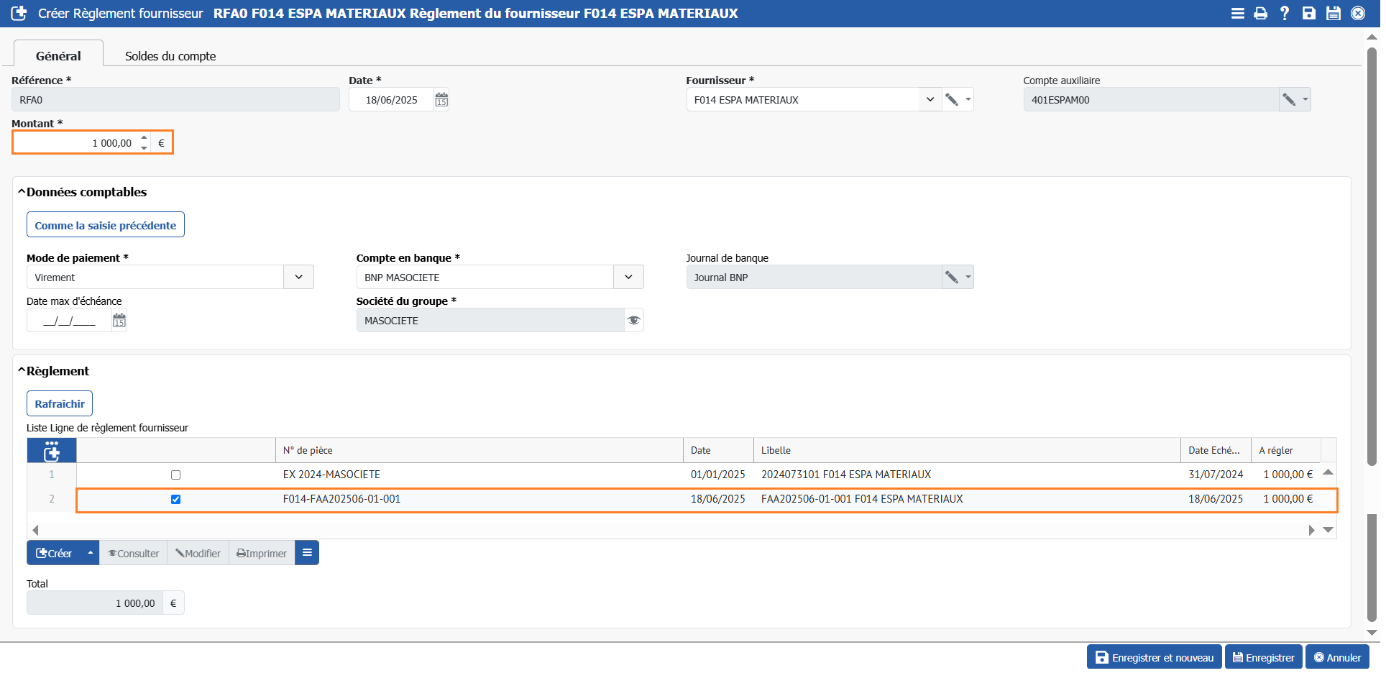Viewport: 1386px width, 673px height.
Task: Toggle the eye icon beside Société du groupe
Action: (x=633, y=321)
